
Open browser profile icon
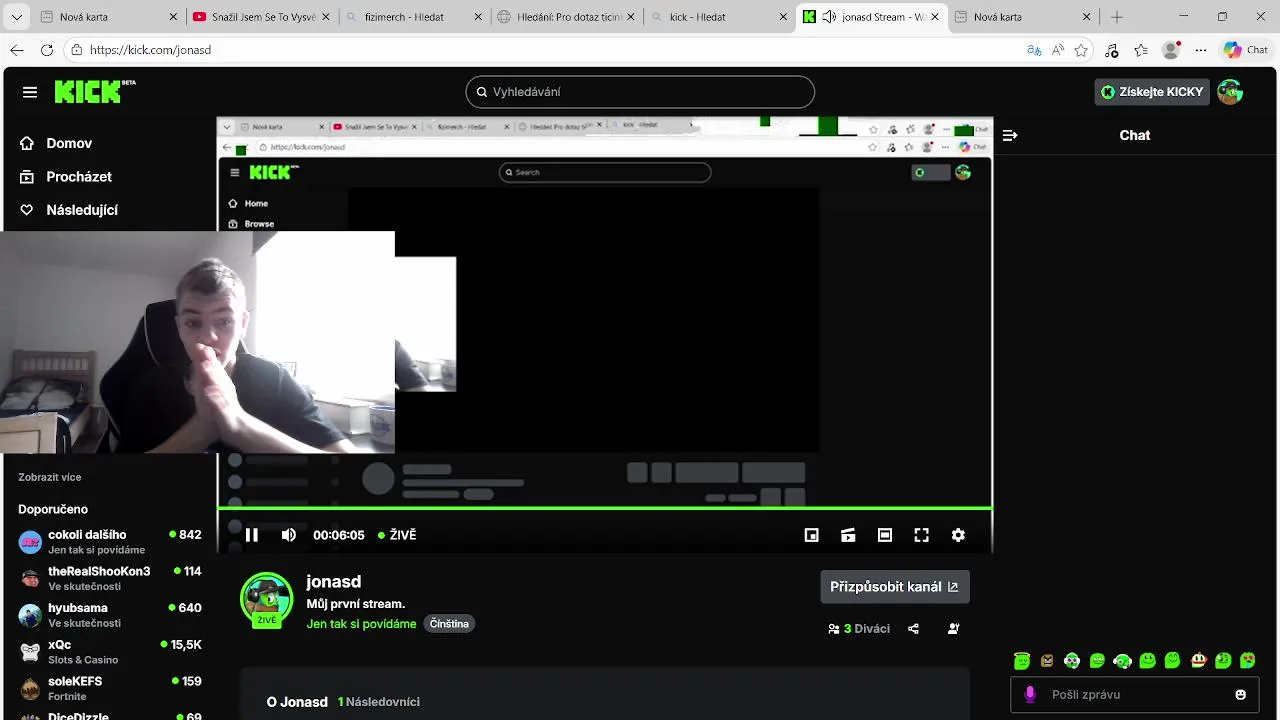1171,50
